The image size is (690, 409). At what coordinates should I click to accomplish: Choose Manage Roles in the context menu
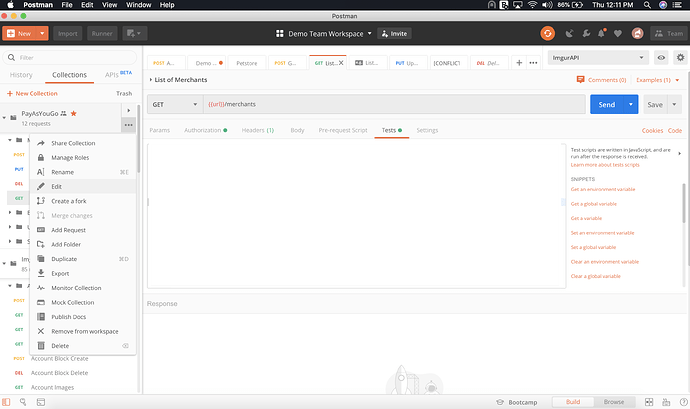point(83,158)
